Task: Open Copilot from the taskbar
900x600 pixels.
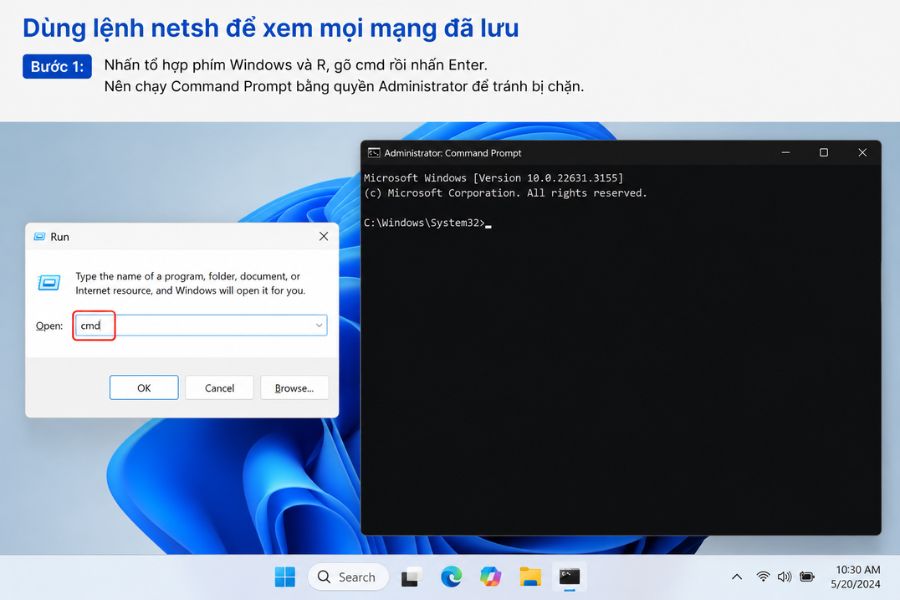Action: (x=490, y=576)
